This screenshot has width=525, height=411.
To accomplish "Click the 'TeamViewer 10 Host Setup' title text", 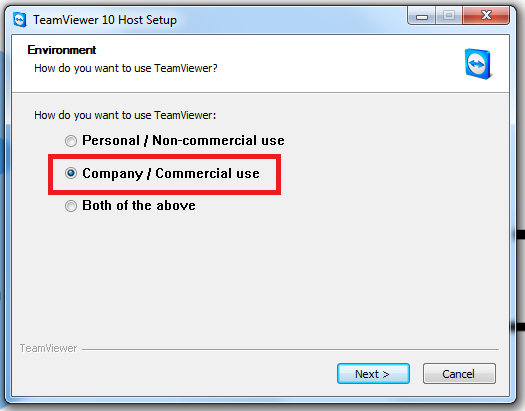I will coord(105,20).
